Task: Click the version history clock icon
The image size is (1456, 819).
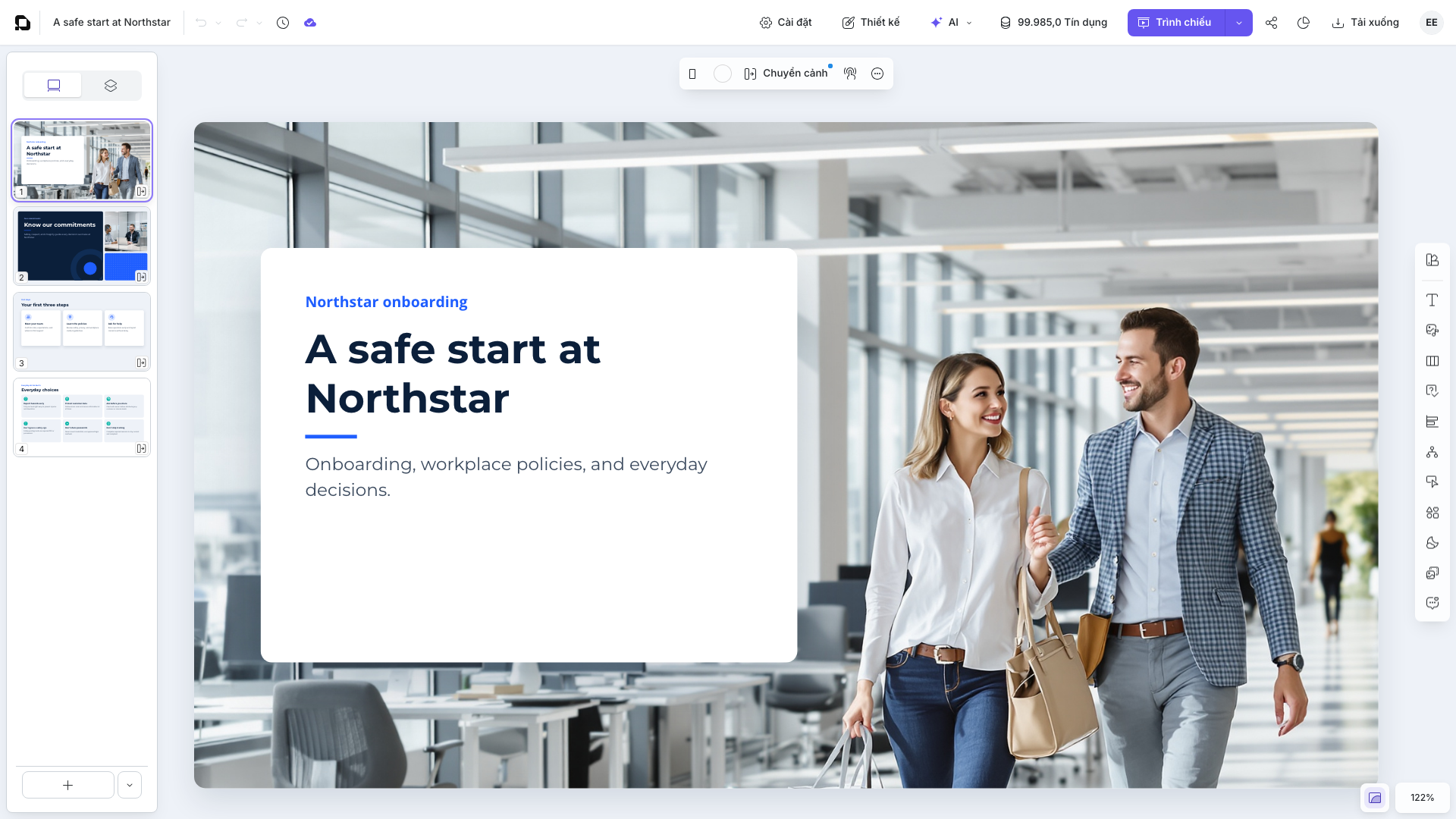Action: click(x=283, y=23)
